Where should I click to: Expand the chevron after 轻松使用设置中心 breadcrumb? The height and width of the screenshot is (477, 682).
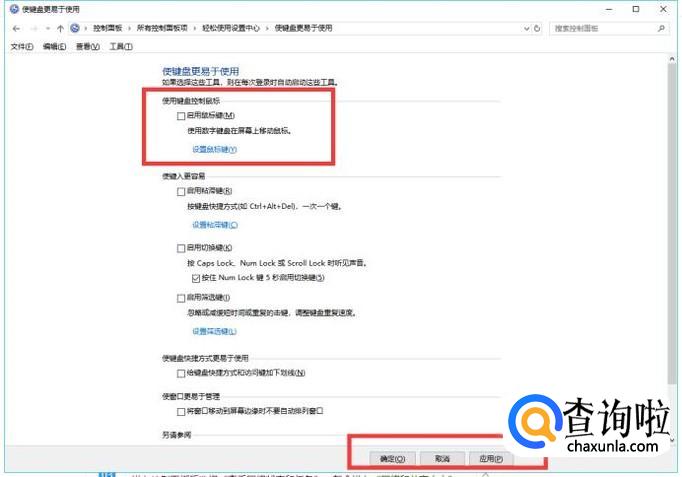point(267,29)
